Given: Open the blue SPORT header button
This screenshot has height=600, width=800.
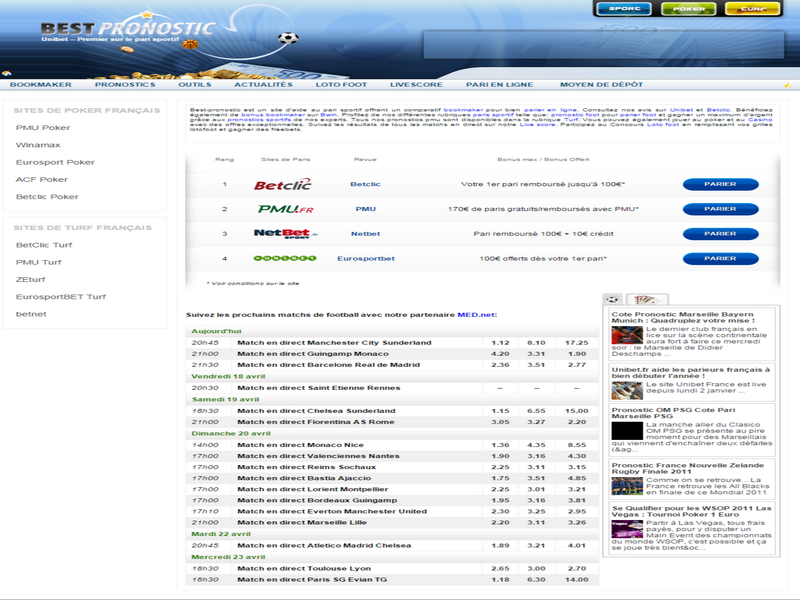Looking at the screenshot, I should tap(624, 9).
